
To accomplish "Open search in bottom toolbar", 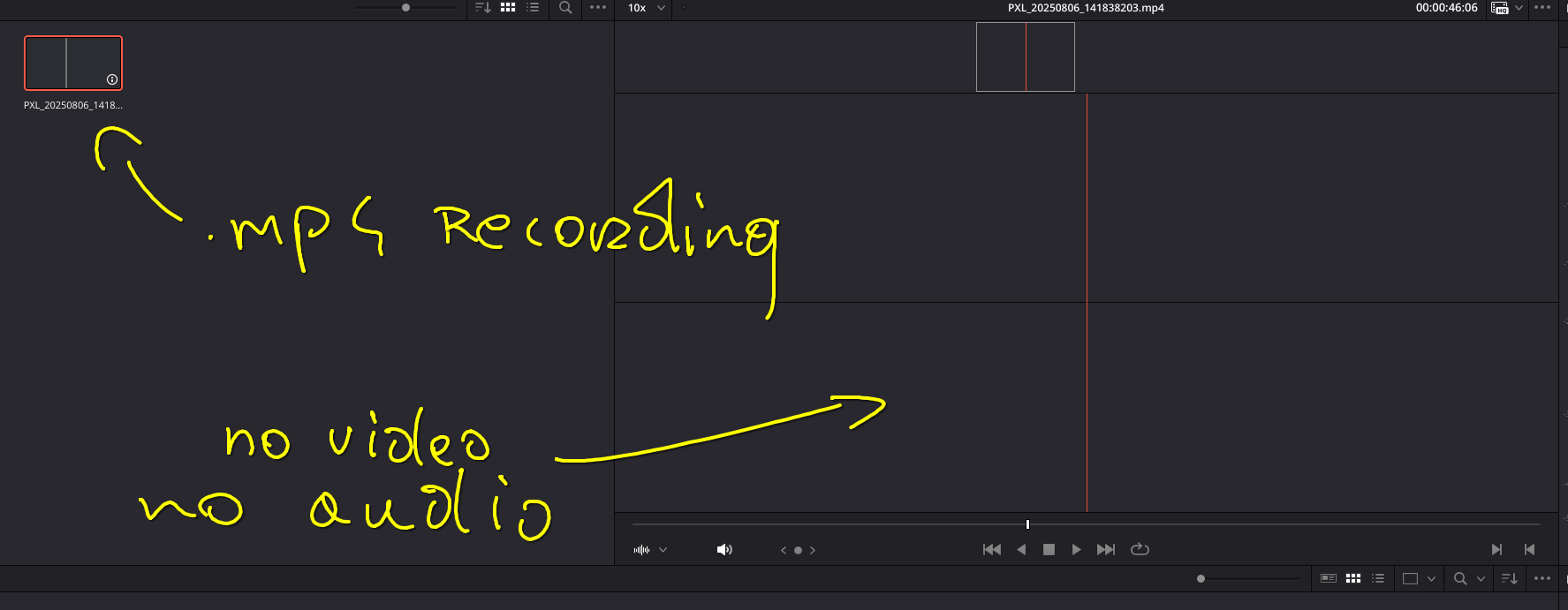I will [x=1460, y=578].
